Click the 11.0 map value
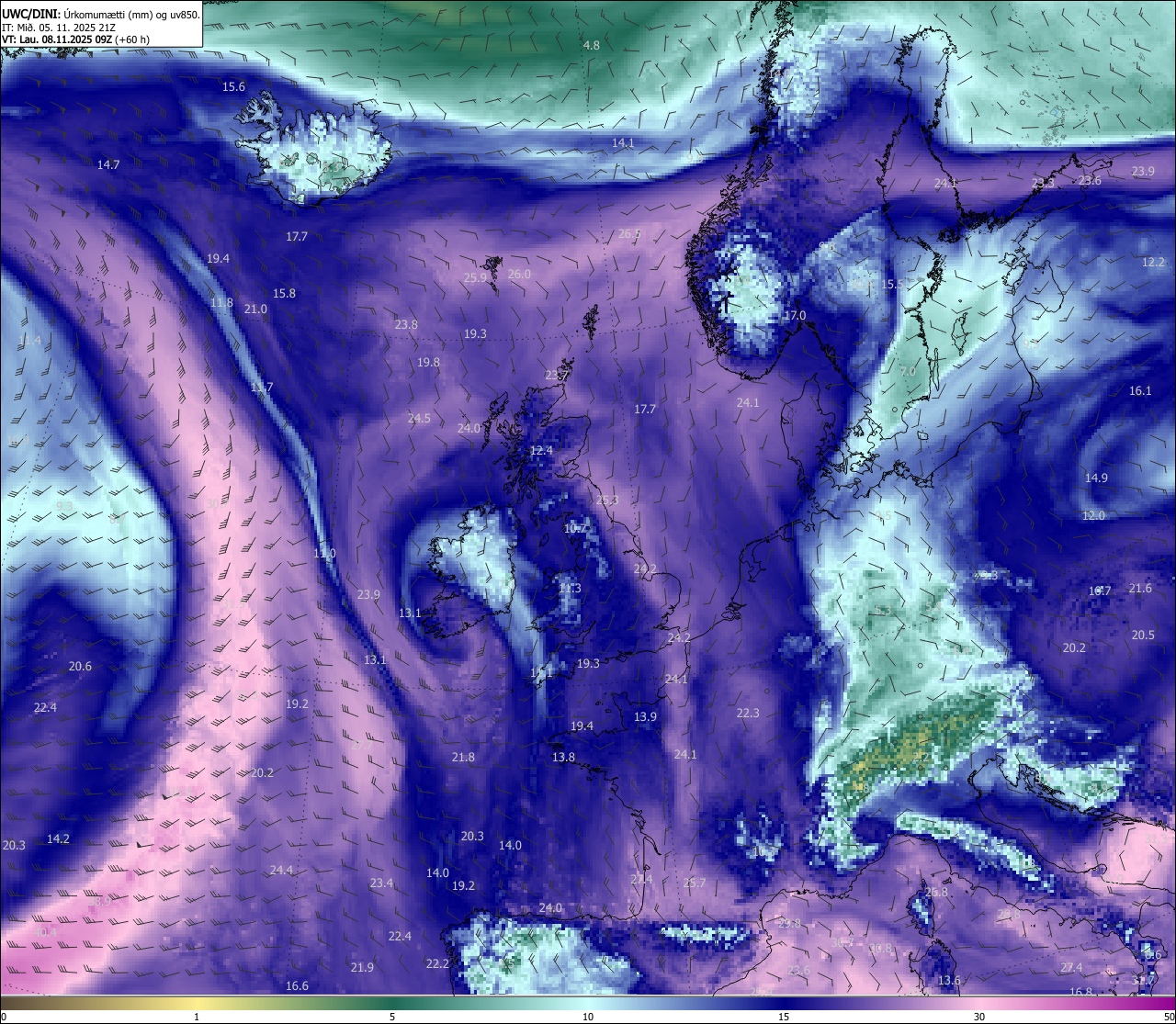The image size is (1176, 1024). point(324,554)
